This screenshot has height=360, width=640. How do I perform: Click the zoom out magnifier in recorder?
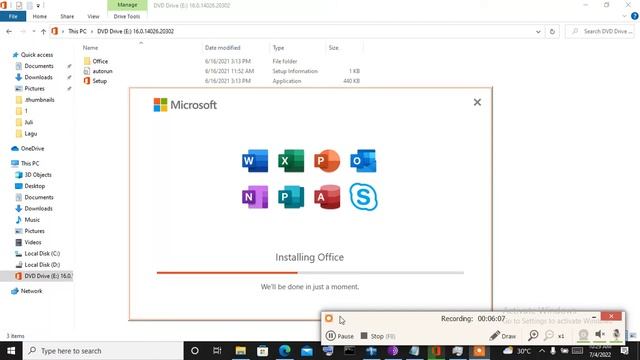click(549, 336)
